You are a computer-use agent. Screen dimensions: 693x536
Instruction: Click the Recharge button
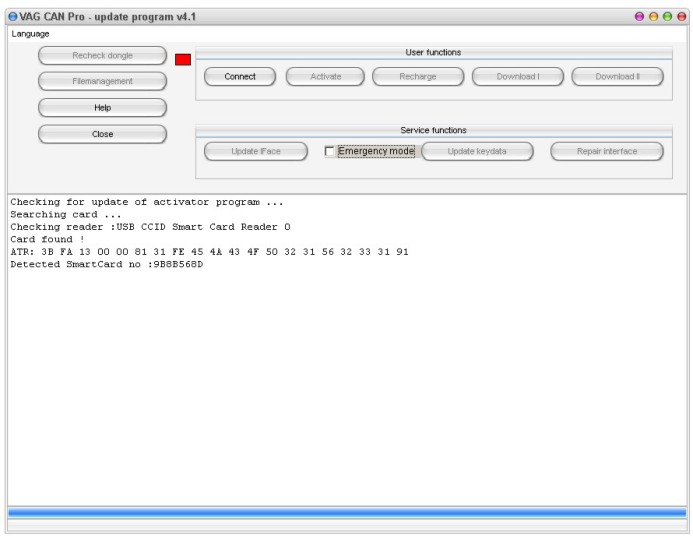[x=418, y=77]
